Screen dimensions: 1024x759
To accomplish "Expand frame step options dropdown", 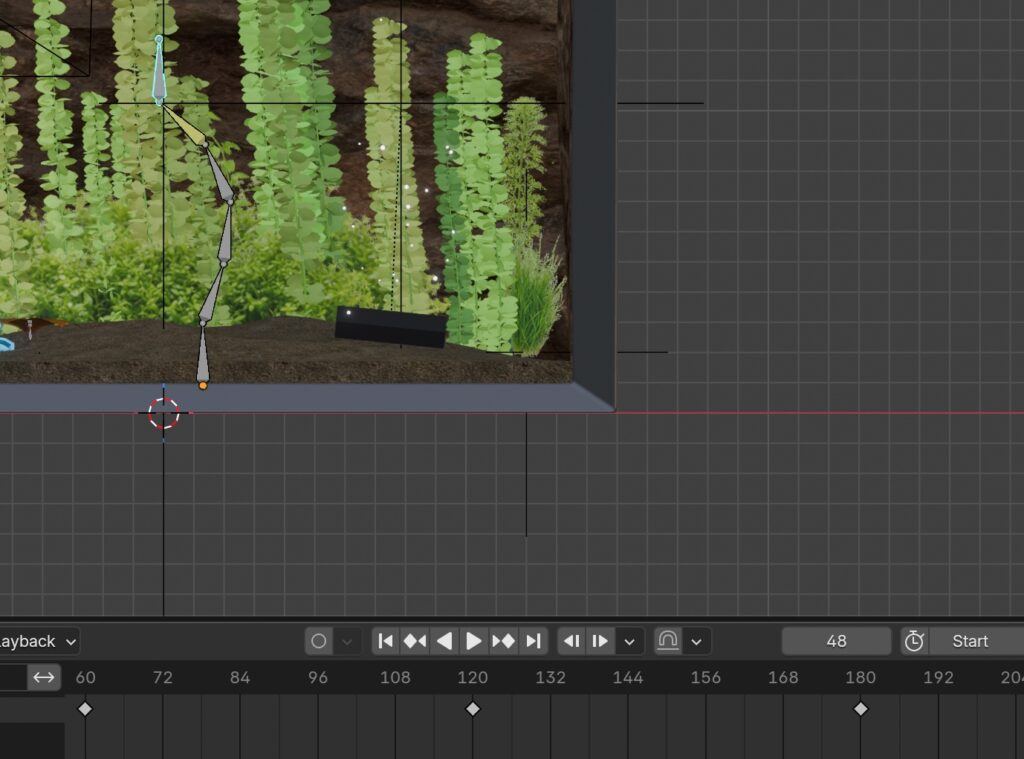I will click(629, 641).
